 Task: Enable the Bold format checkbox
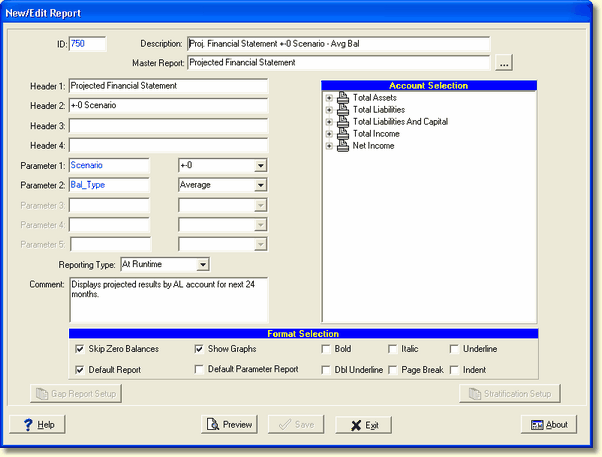(x=326, y=349)
